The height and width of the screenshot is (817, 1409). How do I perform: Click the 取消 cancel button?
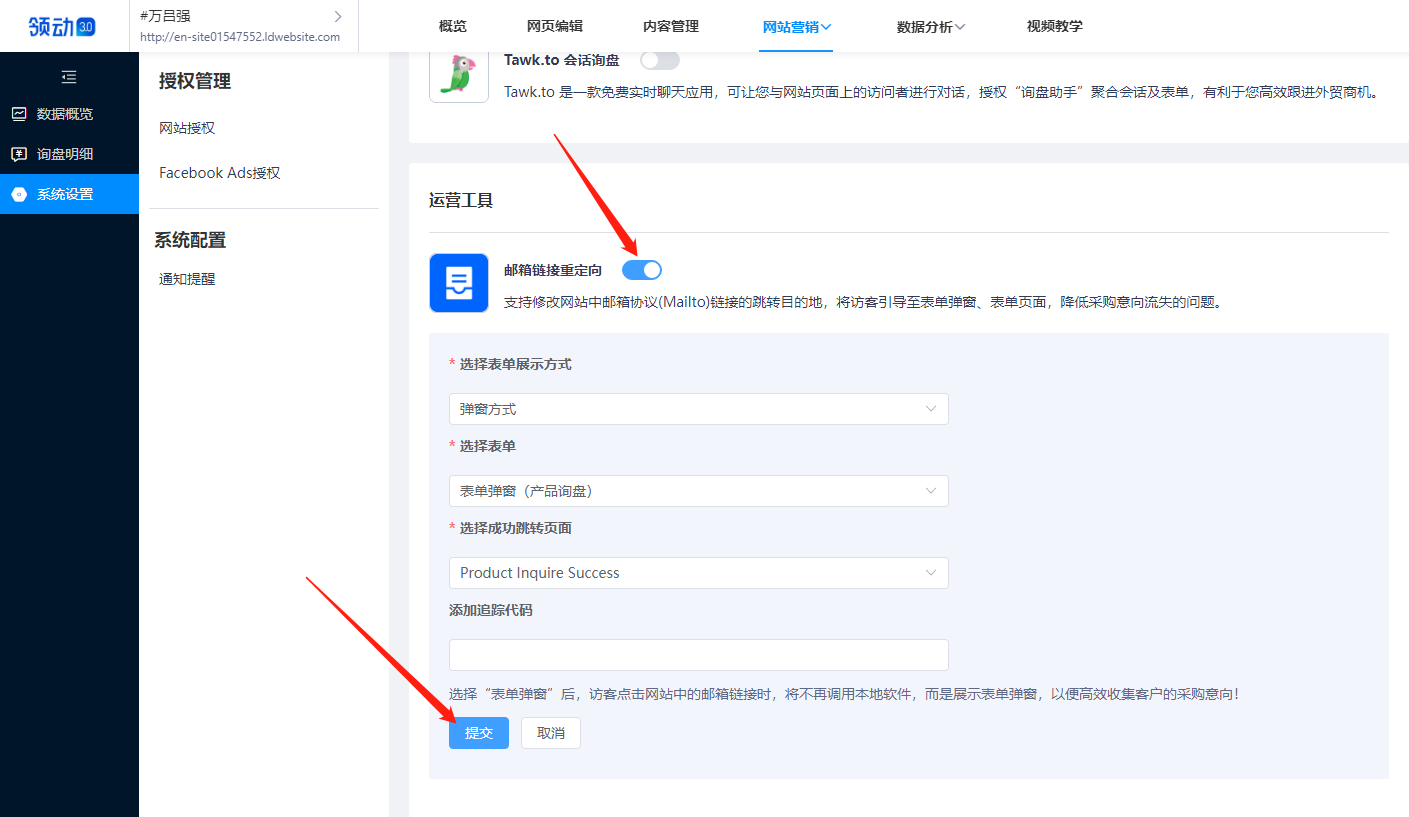pyautogui.click(x=550, y=733)
